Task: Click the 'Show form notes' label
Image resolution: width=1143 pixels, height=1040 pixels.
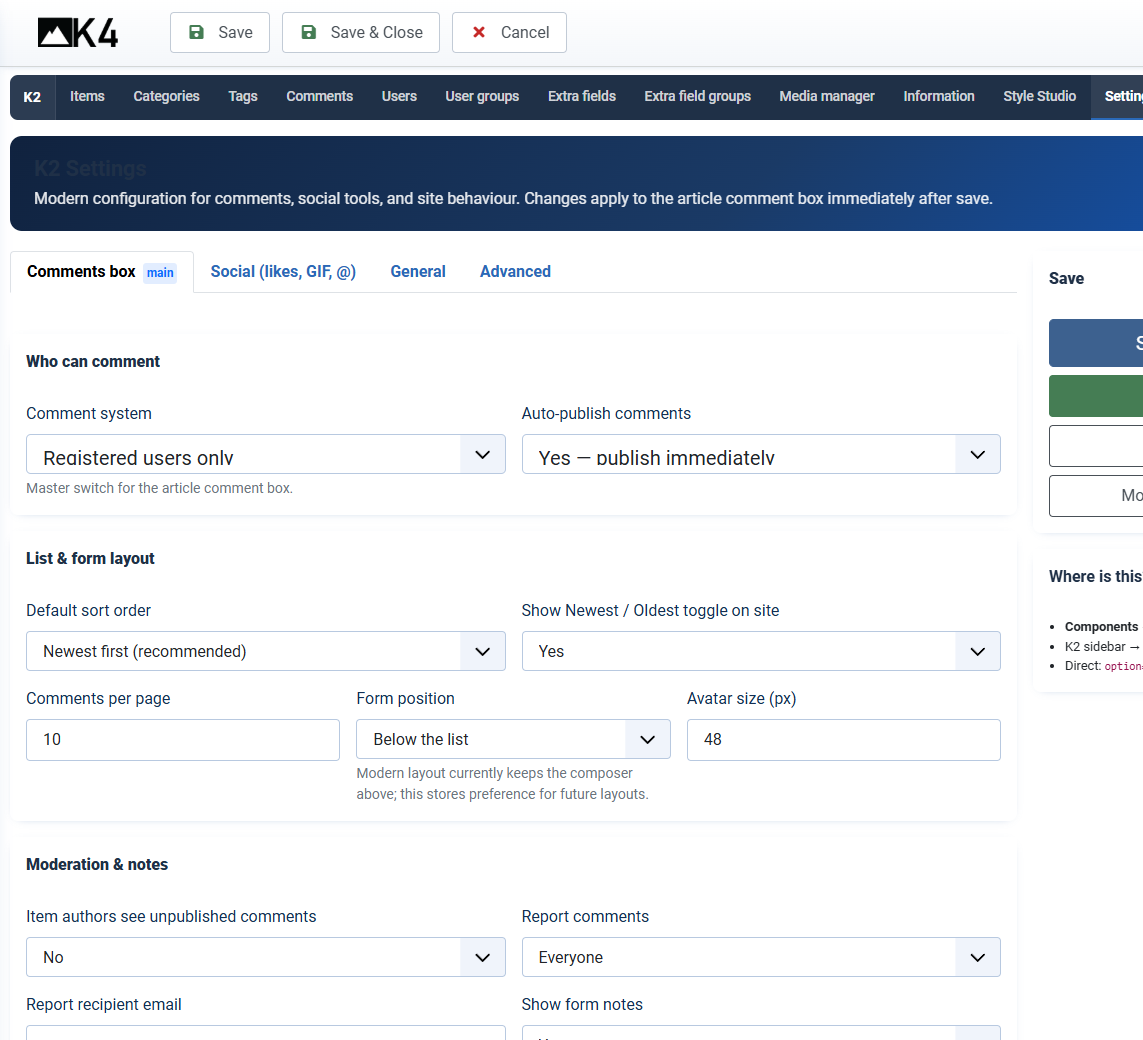Action: click(x=582, y=1004)
